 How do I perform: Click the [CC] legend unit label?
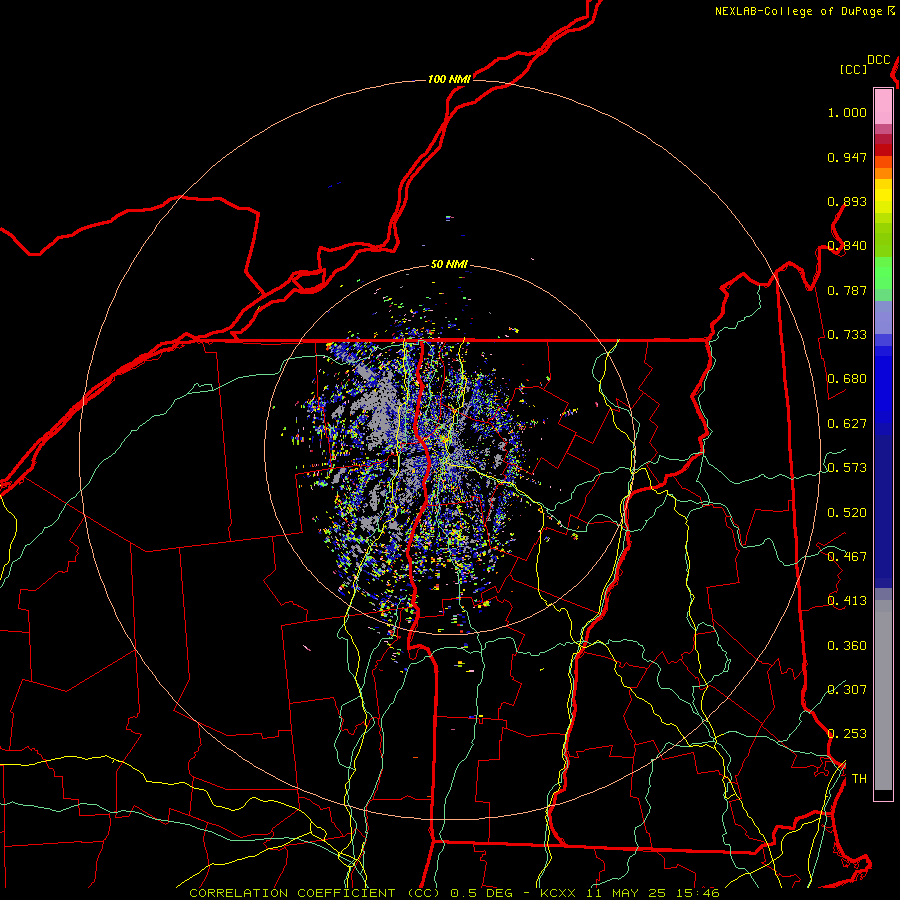point(853,69)
